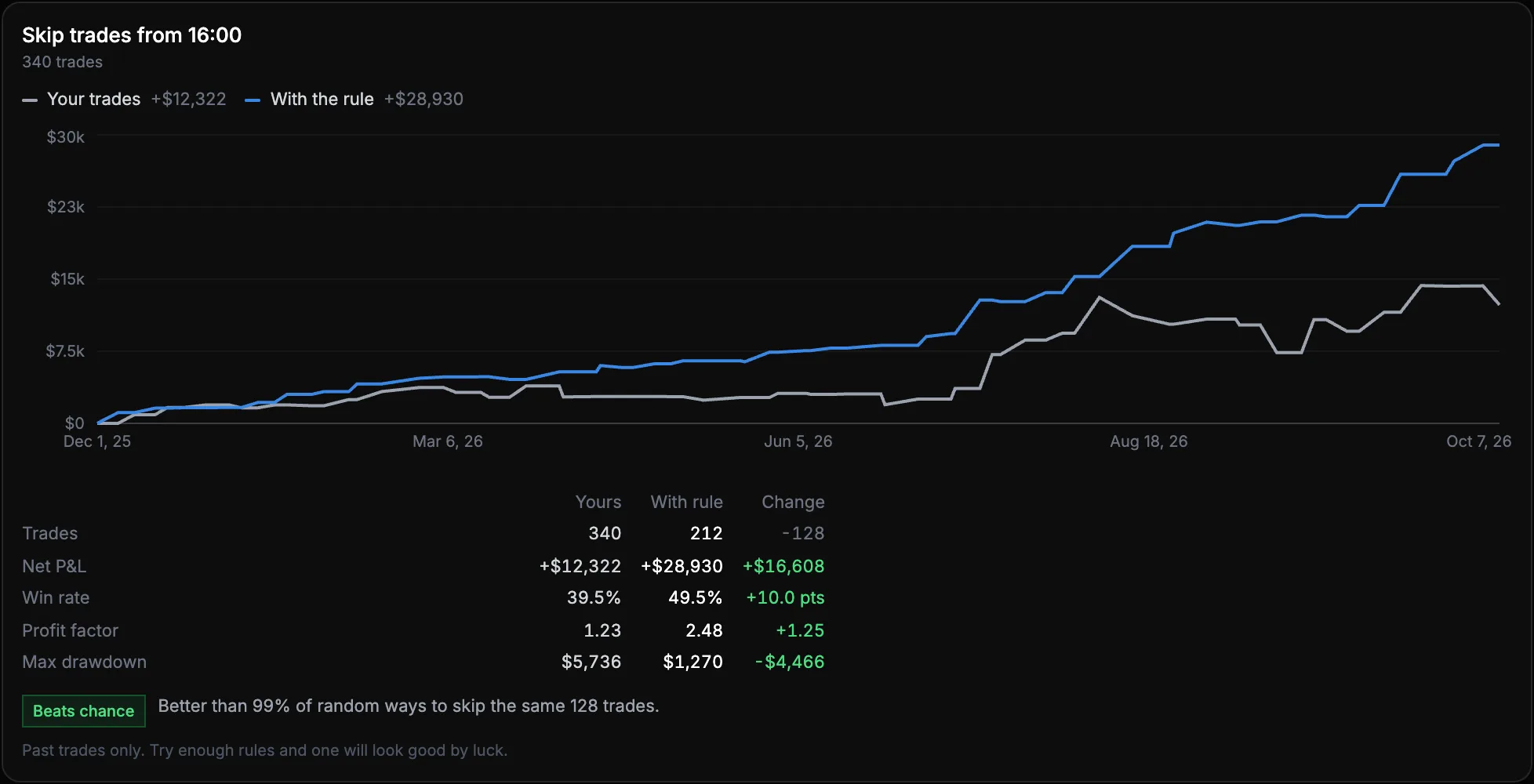This screenshot has width=1534, height=784.
Task: Click the '+10.0 pts' win rate change
Action: tap(785, 597)
